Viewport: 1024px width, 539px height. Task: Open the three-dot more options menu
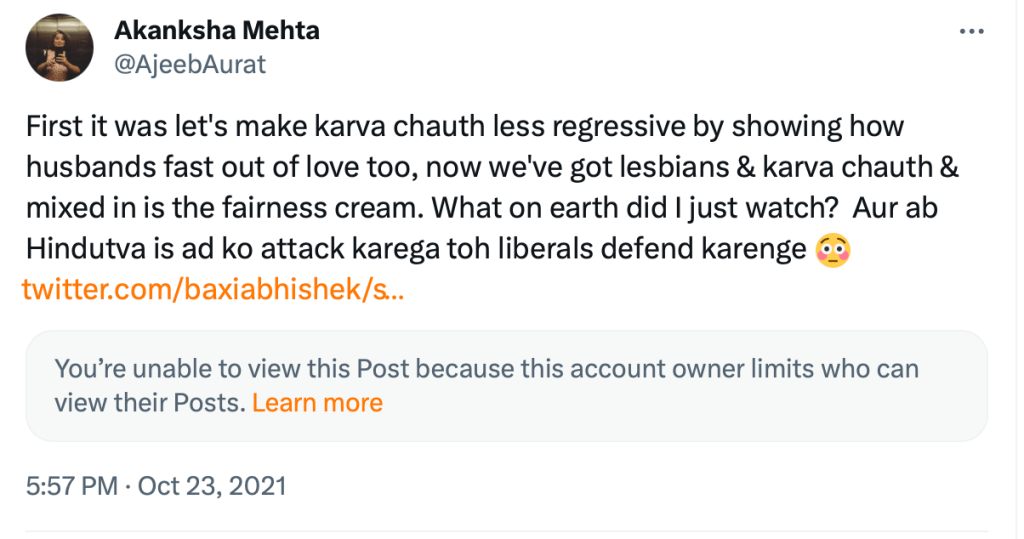971,32
